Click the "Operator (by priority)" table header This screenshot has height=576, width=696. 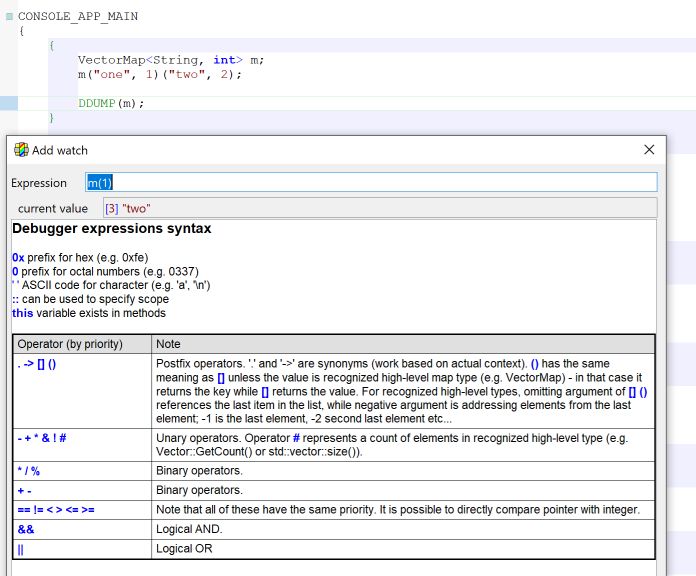point(70,344)
